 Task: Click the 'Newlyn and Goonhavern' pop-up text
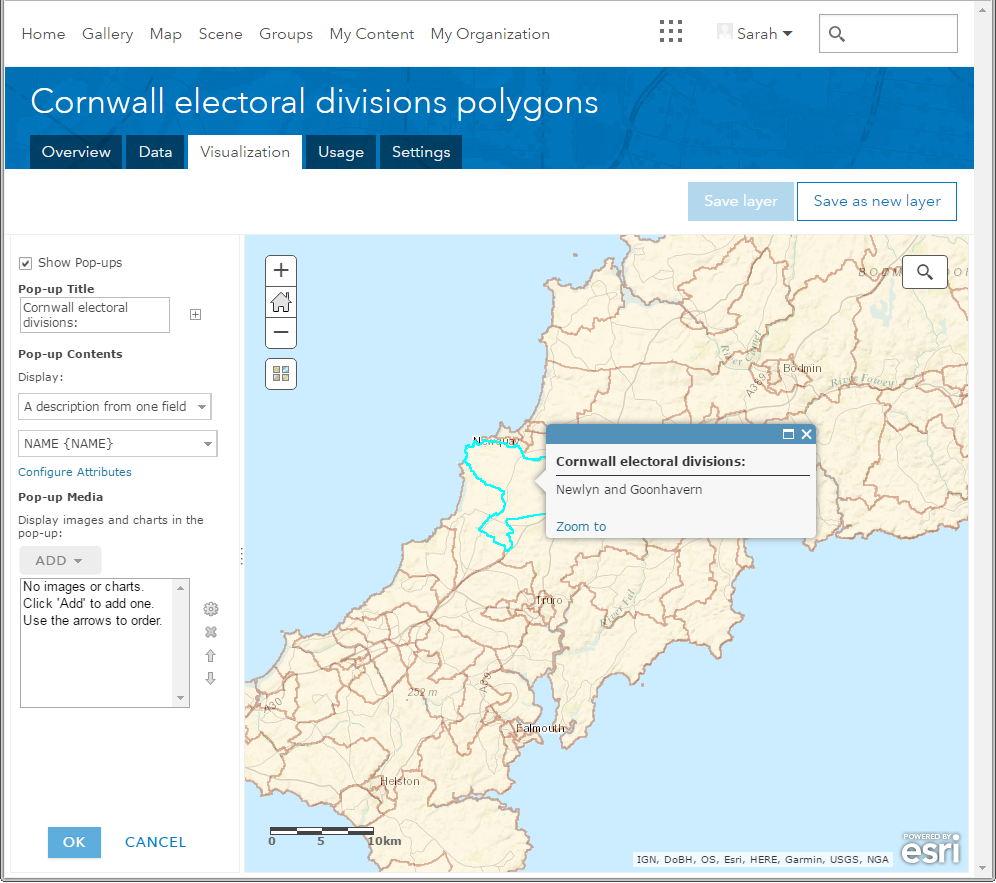point(629,490)
